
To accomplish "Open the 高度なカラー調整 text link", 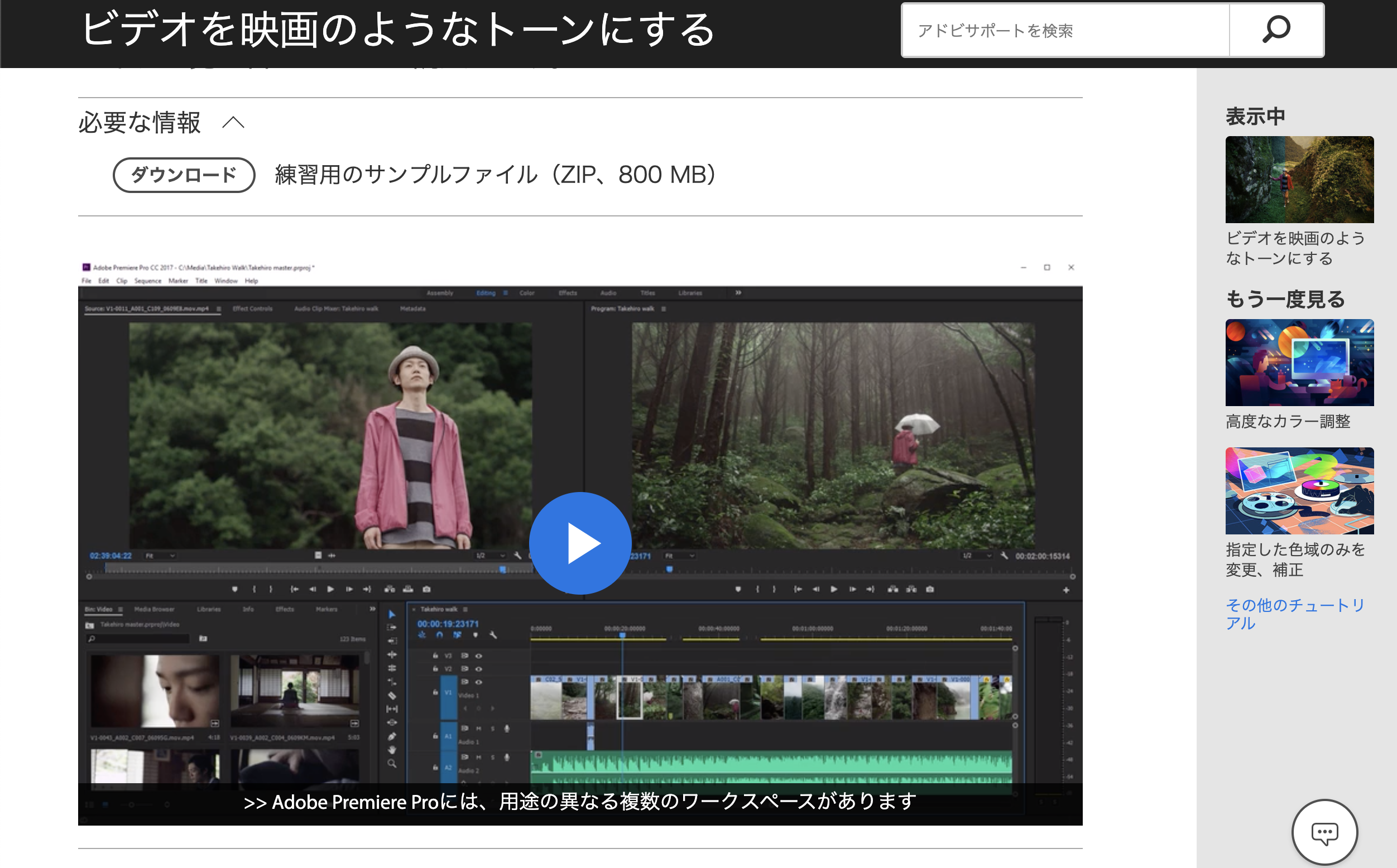I will (x=1288, y=421).
